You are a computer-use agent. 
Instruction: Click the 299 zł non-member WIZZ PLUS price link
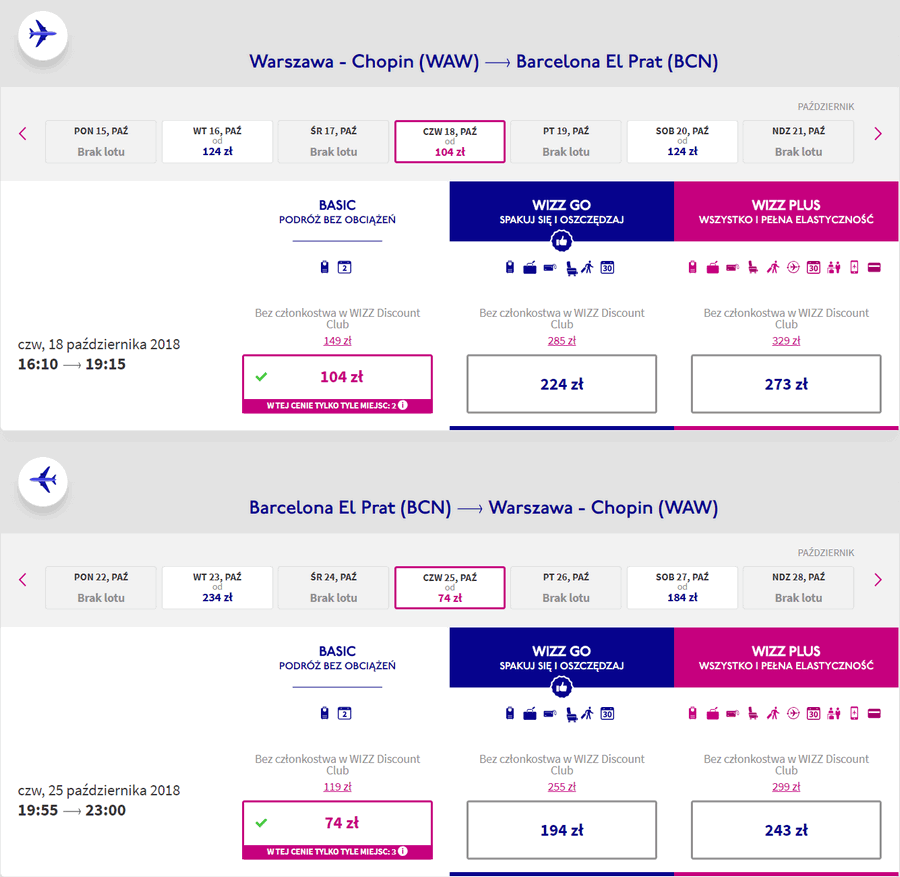click(786, 786)
